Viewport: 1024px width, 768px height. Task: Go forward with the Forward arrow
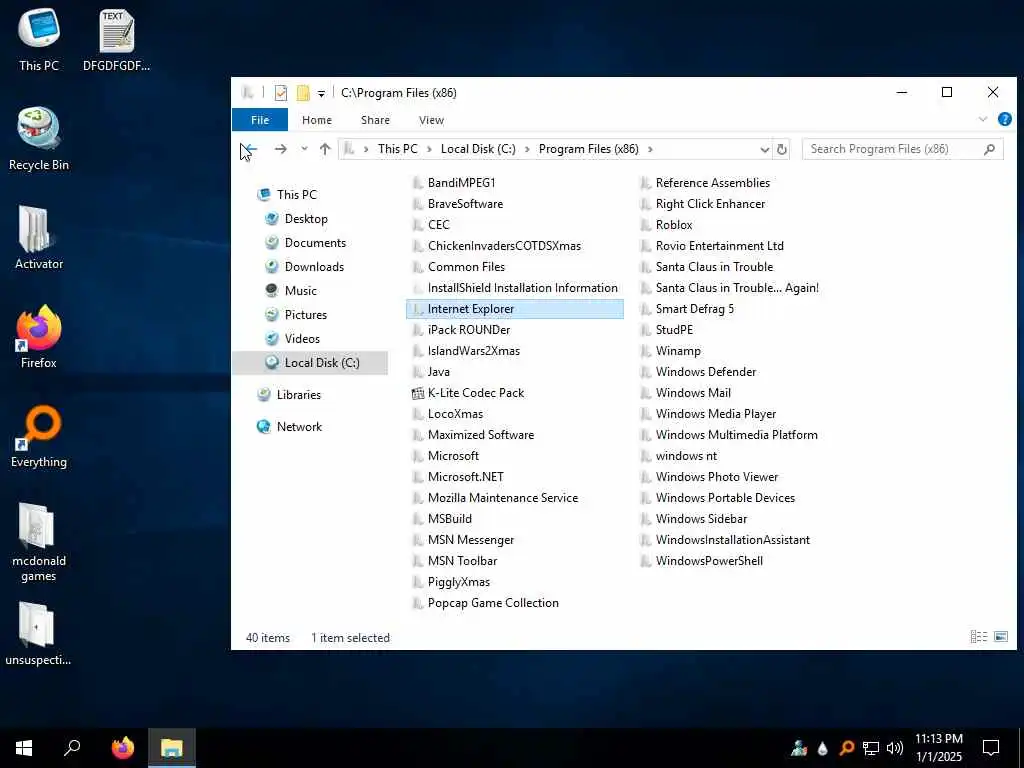click(x=281, y=149)
